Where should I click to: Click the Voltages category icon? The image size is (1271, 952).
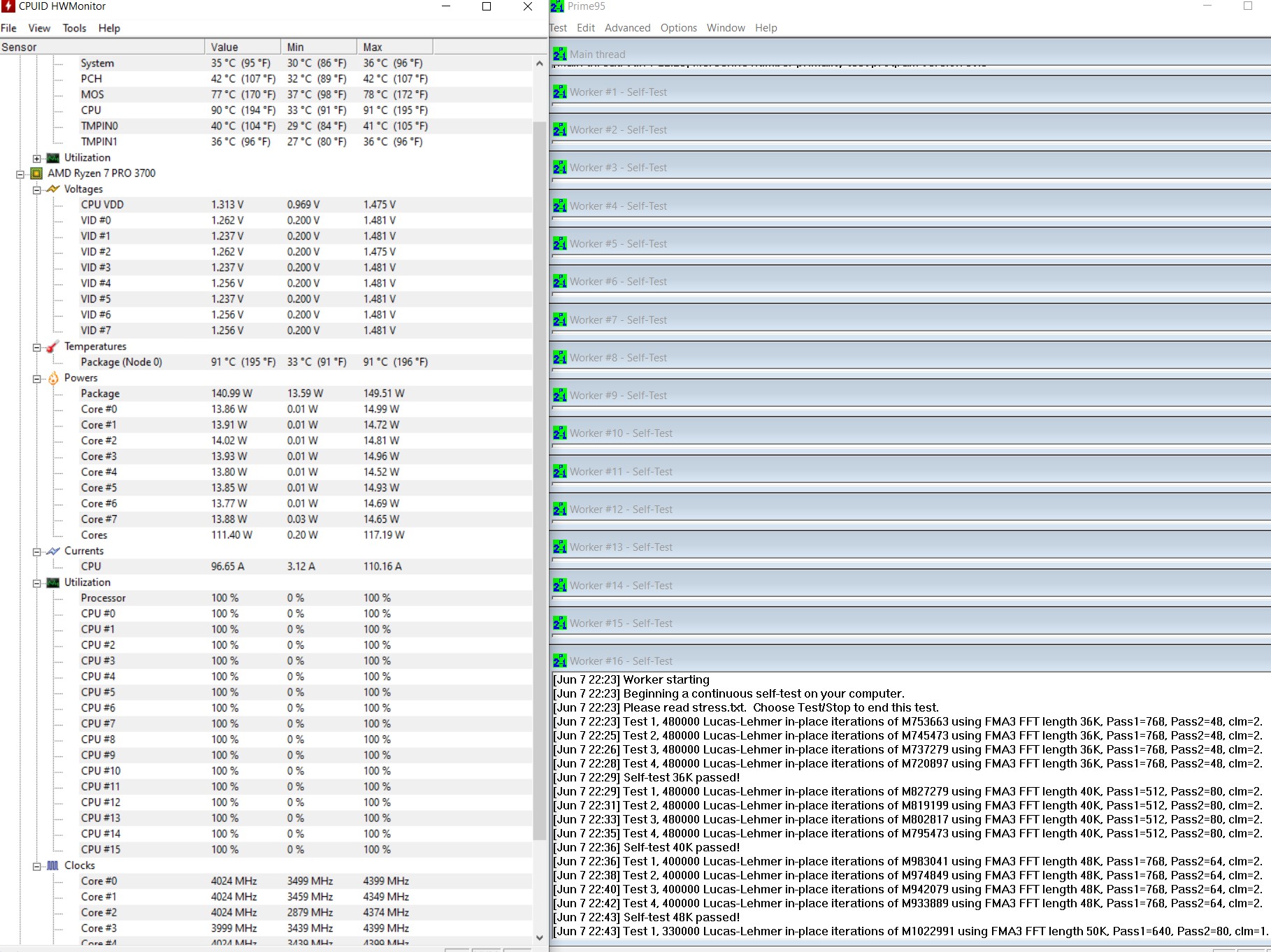[53, 189]
